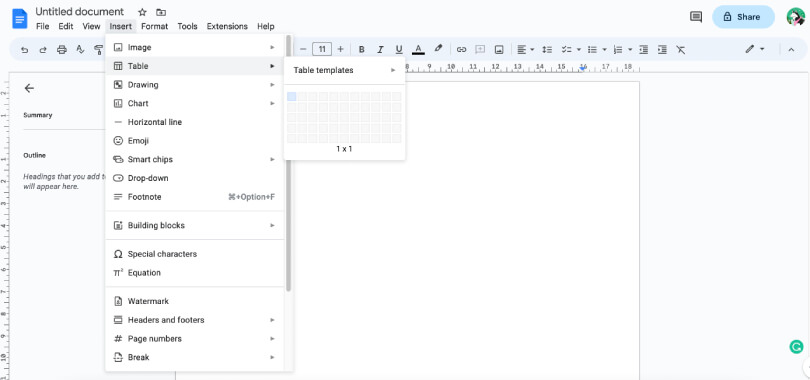Click the Print icon
Screen dimensions: 810x380
pyautogui.click(x=61, y=50)
